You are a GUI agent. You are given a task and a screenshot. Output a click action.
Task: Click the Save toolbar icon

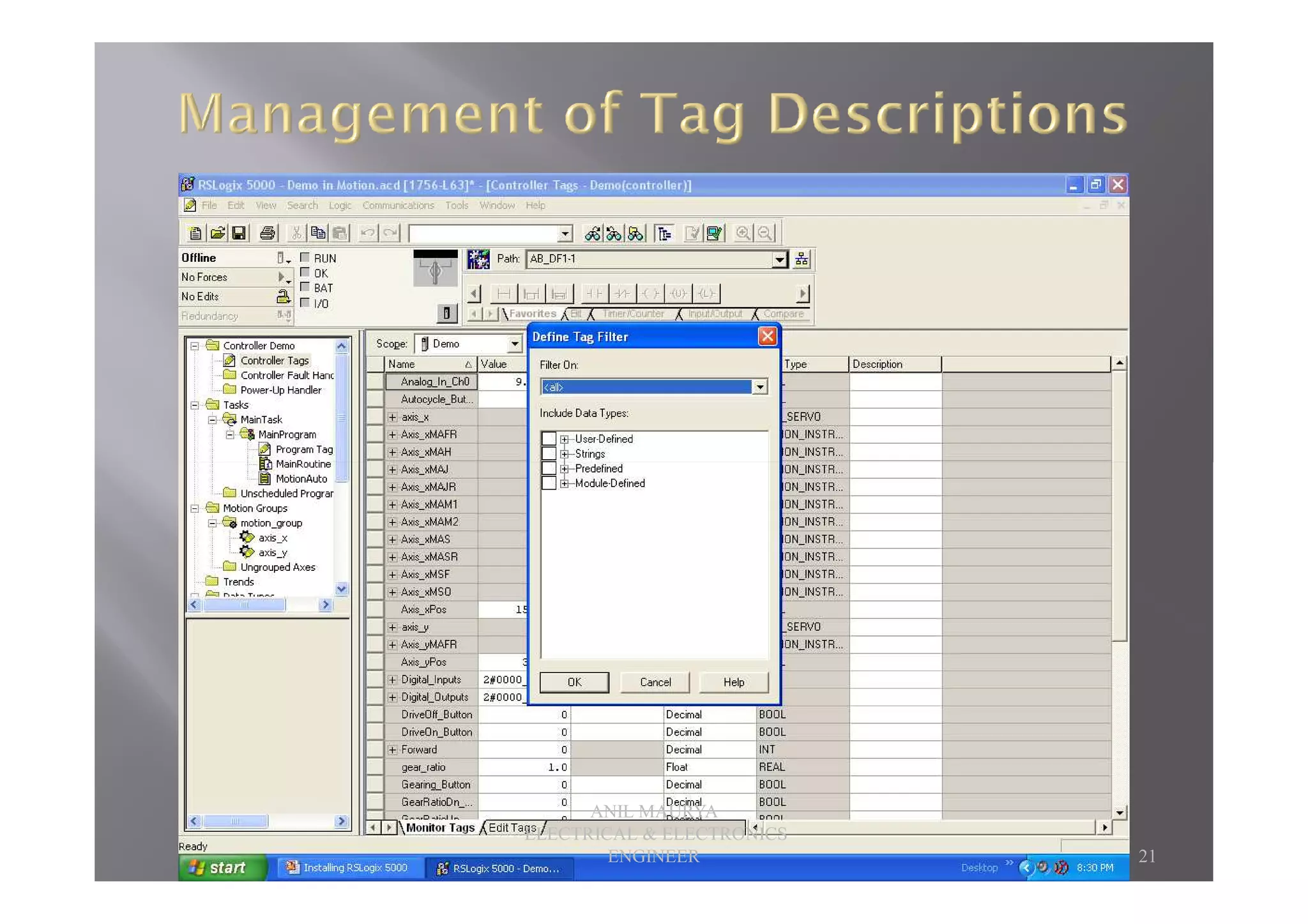coord(239,234)
